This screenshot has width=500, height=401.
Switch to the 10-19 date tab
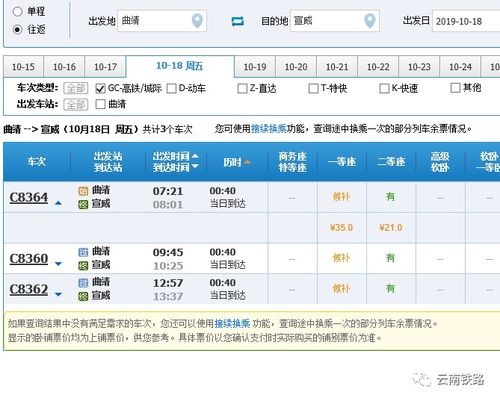(255, 67)
